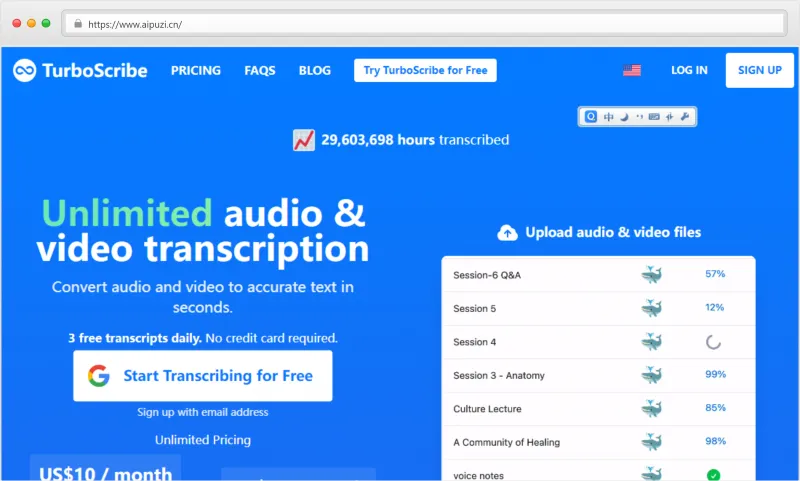Click the TurboScribe infinity logo icon
The image size is (800, 481).
pyautogui.click(x=25, y=70)
